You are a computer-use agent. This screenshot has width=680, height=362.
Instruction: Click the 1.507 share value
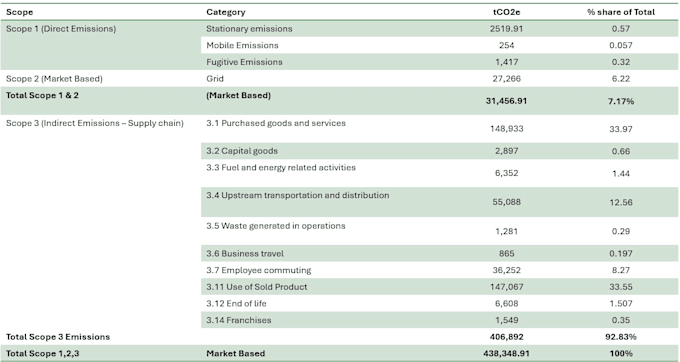[621, 303]
